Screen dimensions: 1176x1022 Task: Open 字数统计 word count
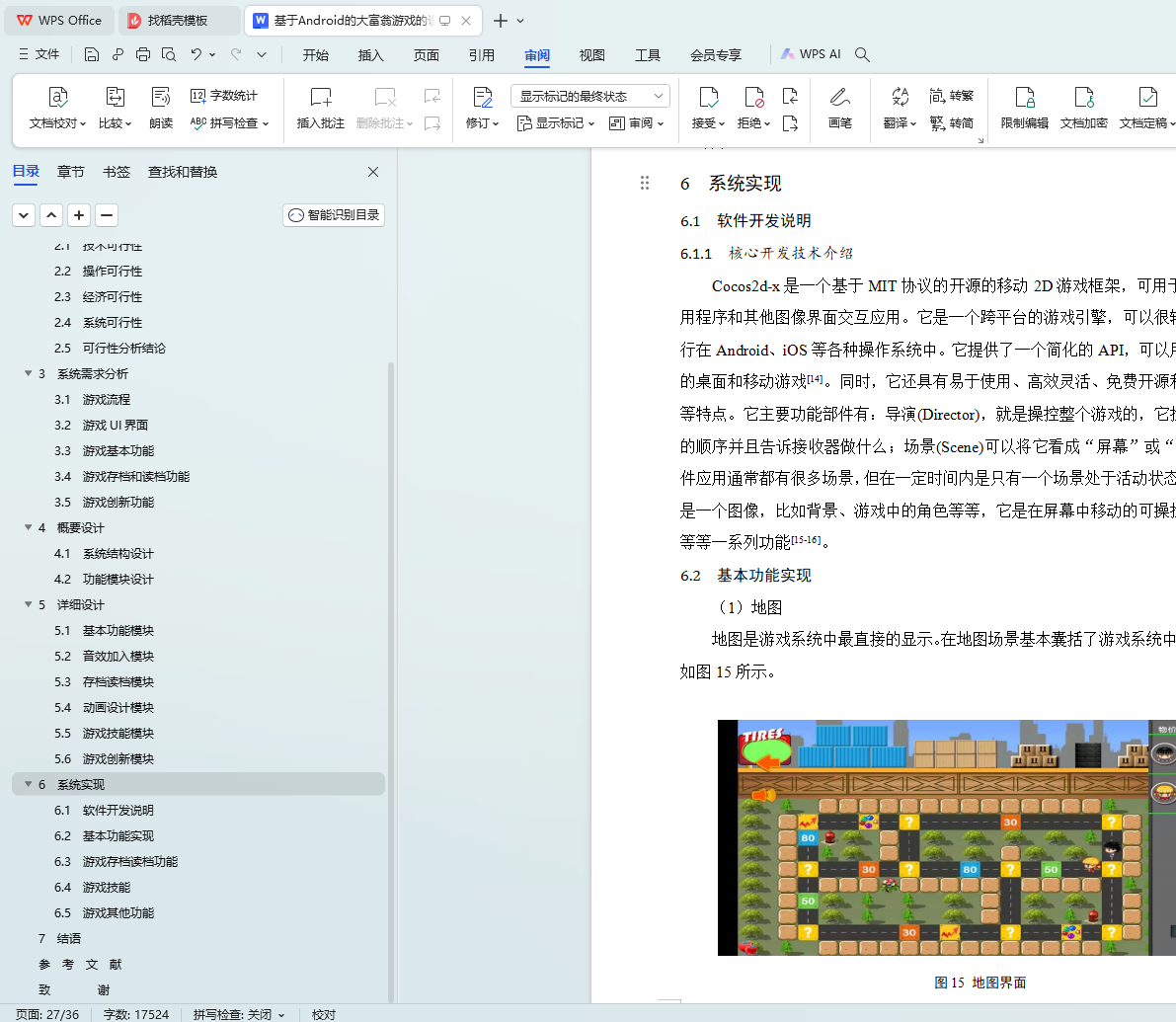(223, 95)
